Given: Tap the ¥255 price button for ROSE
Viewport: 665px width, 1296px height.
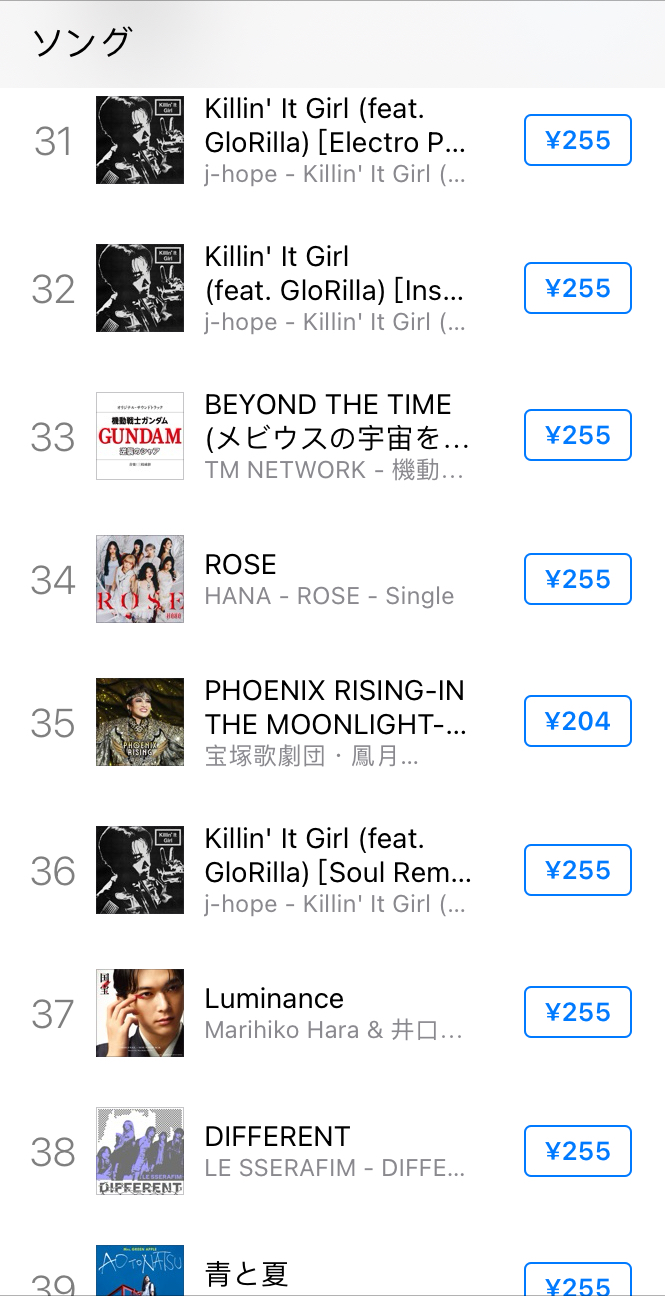Looking at the screenshot, I should 577,579.
